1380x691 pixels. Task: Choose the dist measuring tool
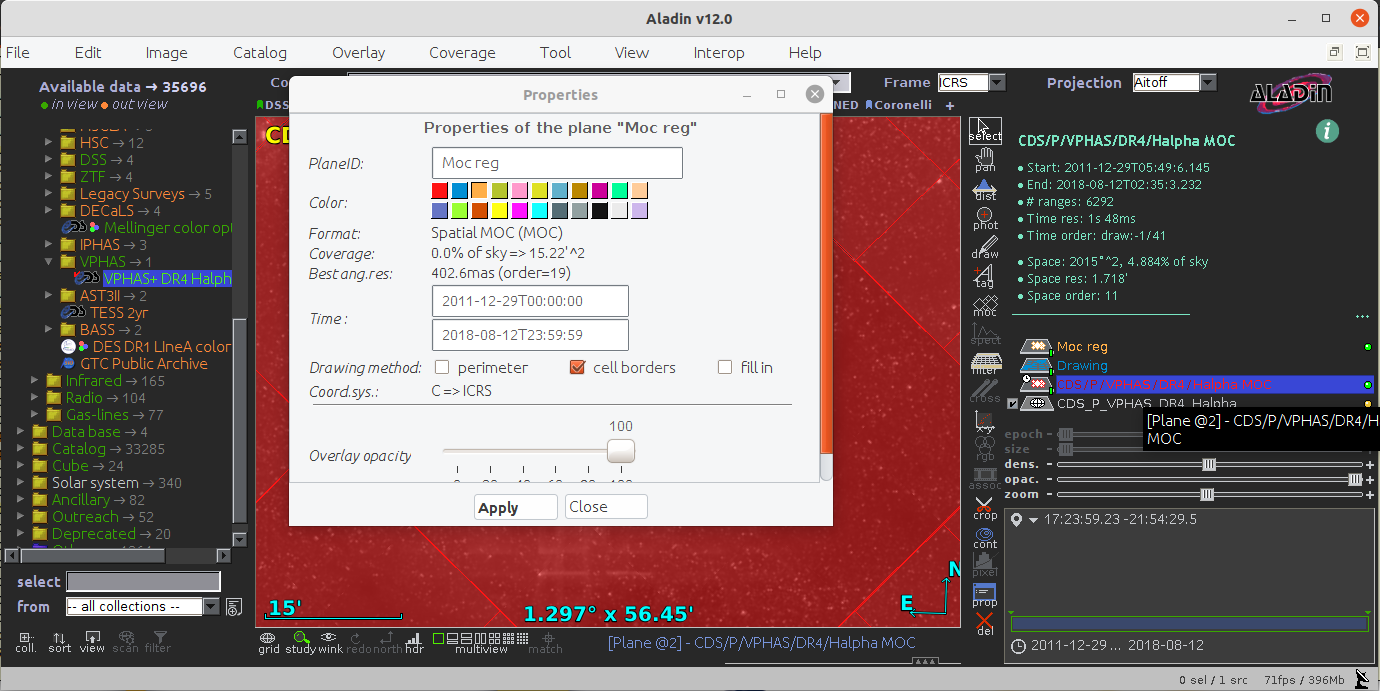[x=985, y=189]
